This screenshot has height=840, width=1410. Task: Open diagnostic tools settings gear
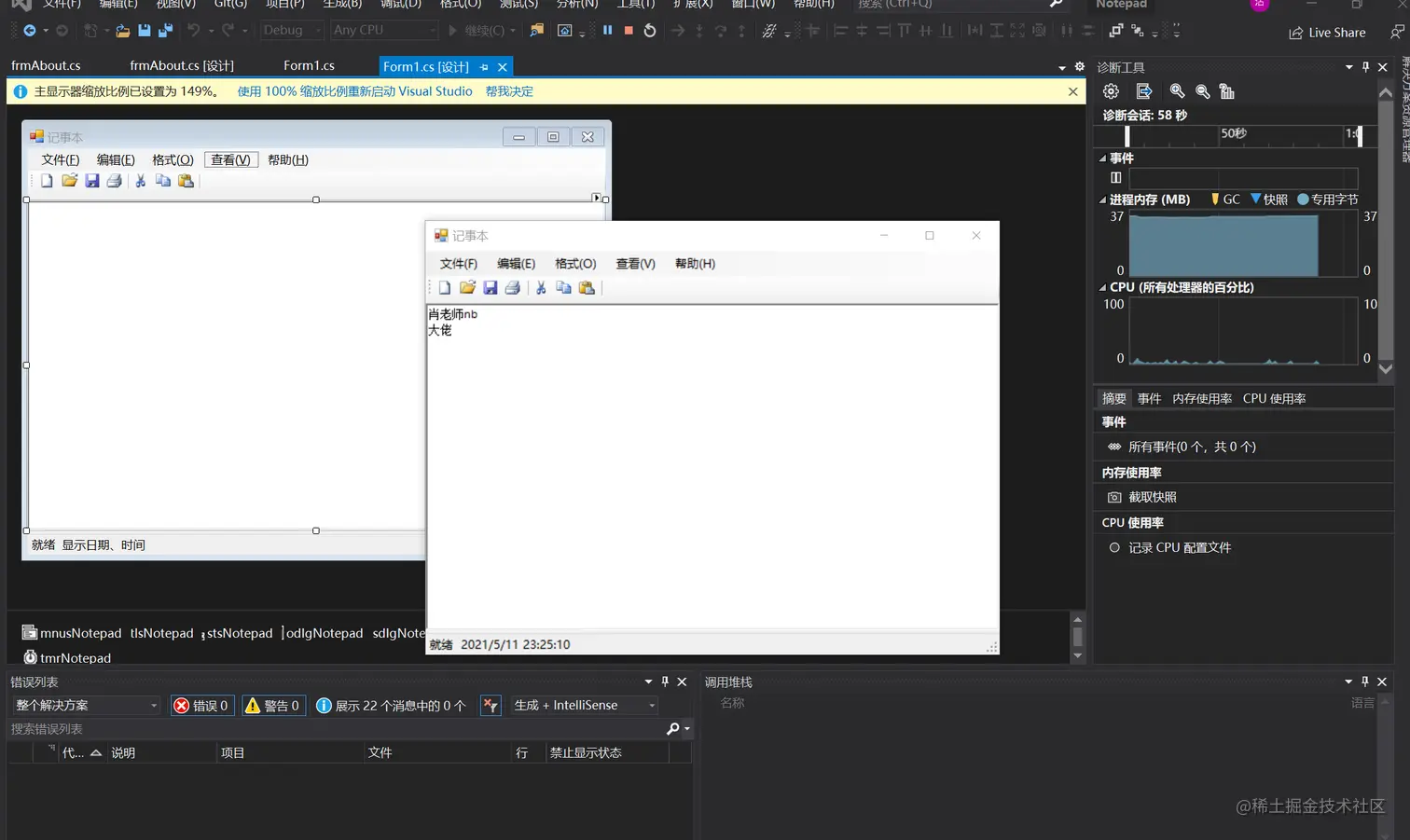1111,91
